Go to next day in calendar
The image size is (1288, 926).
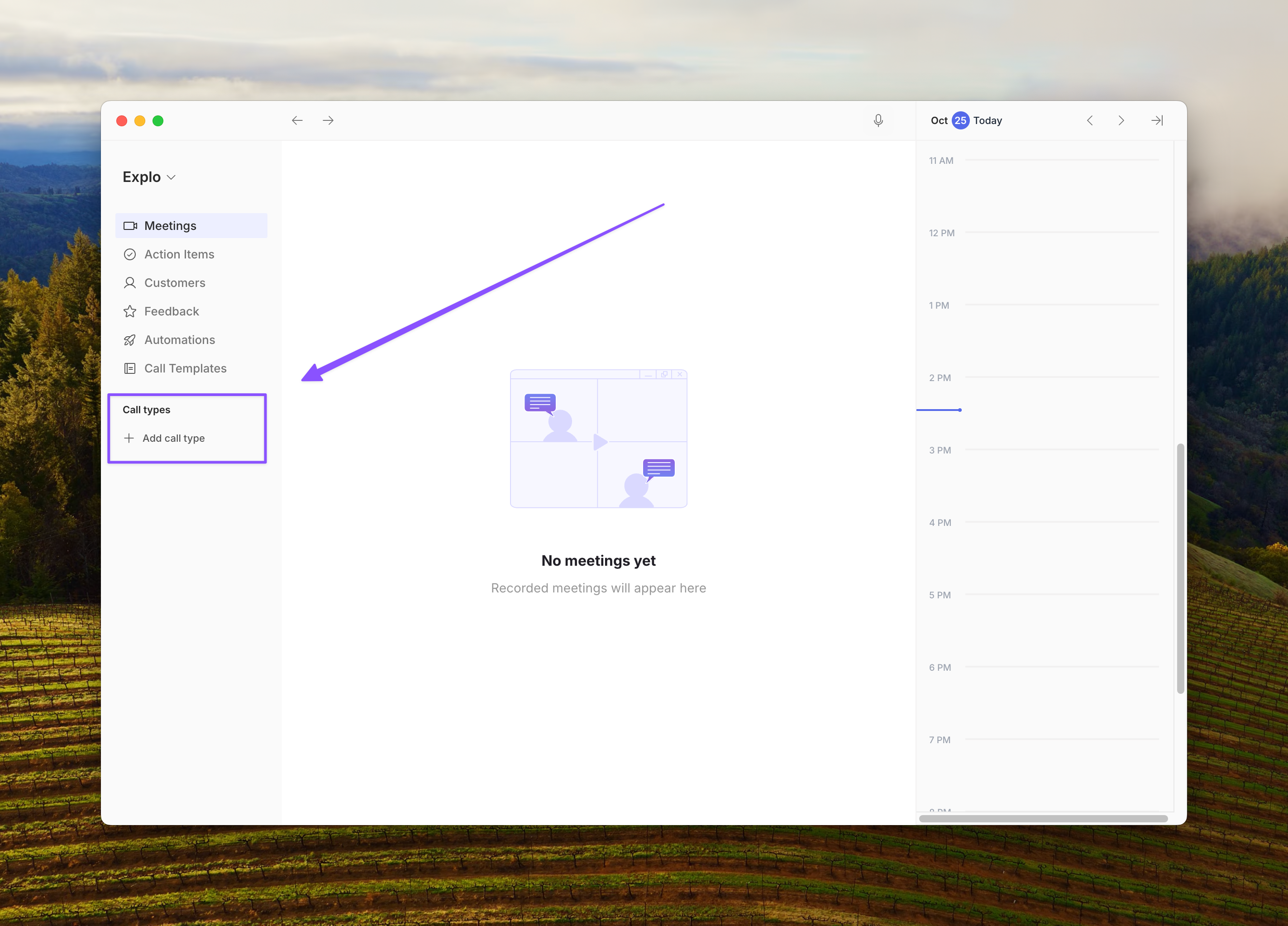(x=1121, y=120)
